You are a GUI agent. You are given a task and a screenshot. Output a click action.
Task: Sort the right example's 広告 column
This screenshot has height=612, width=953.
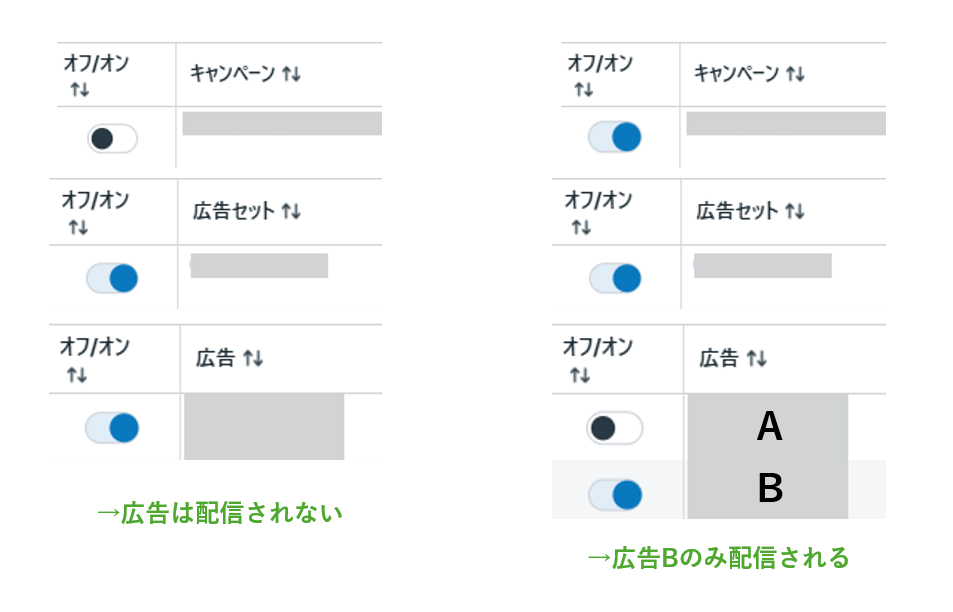click(757, 358)
